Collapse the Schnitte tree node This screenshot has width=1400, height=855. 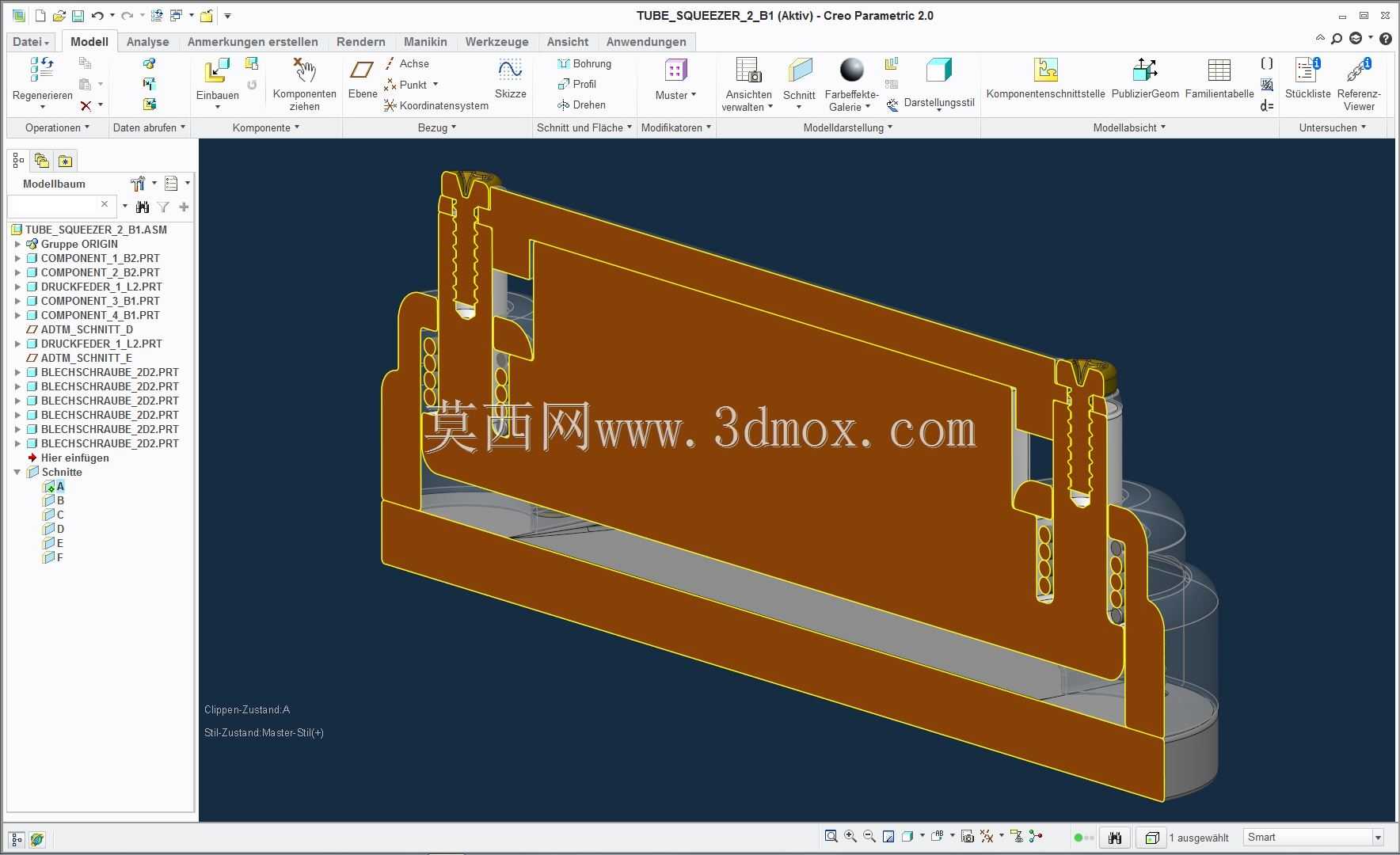pyautogui.click(x=17, y=472)
